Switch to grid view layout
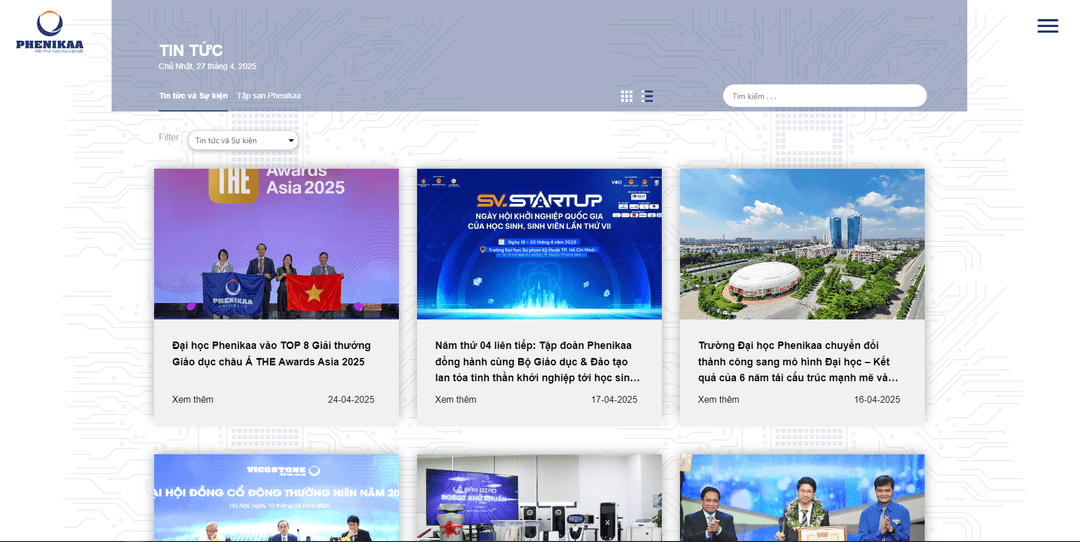The width and height of the screenshot is (1080, 542). click(626, 96)
